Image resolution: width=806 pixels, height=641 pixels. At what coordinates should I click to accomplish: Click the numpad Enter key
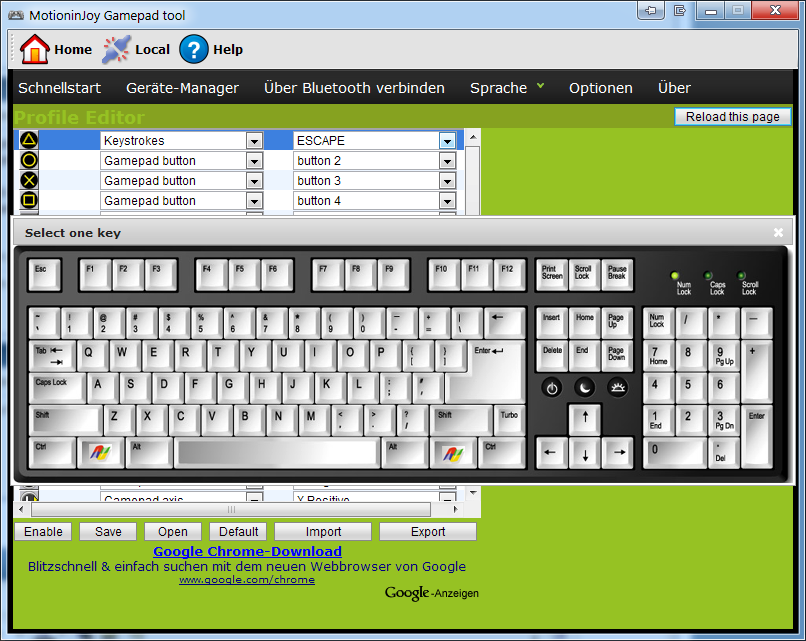tap(757, 437)
